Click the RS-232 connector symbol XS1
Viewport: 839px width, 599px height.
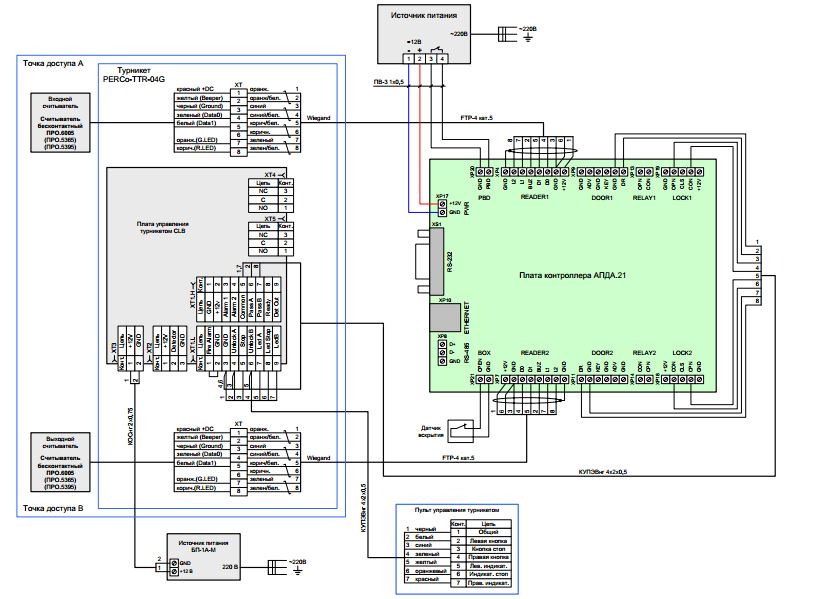(431, 261)
